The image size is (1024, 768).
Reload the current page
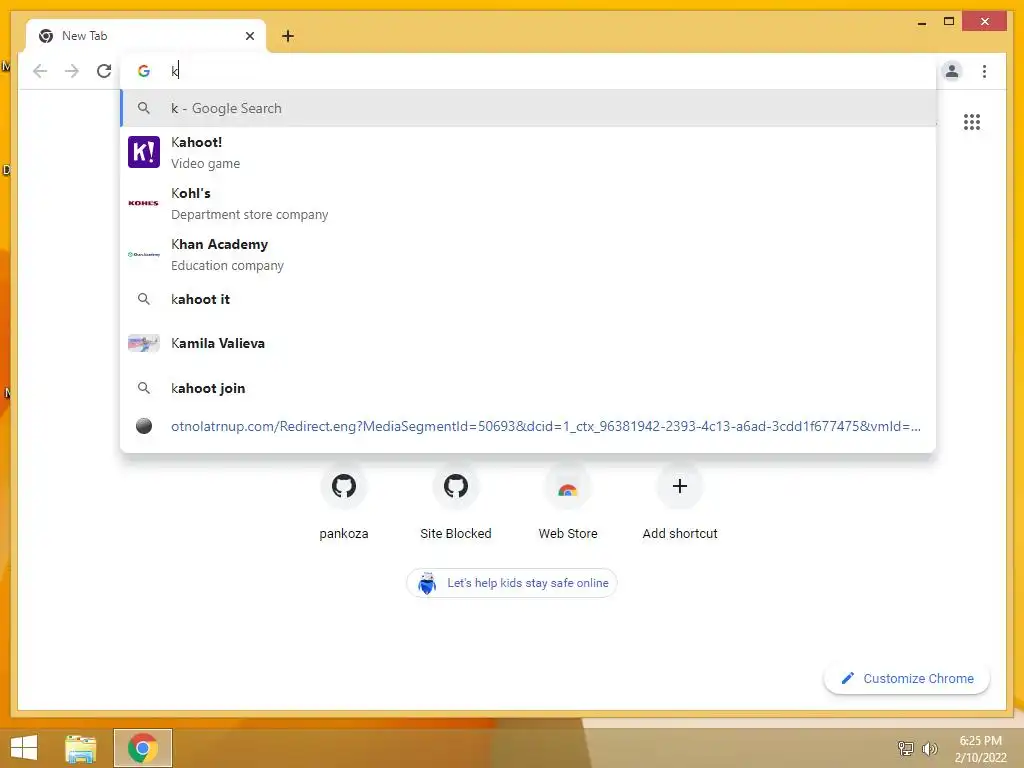pyautogui.click(x=104, y=71)
